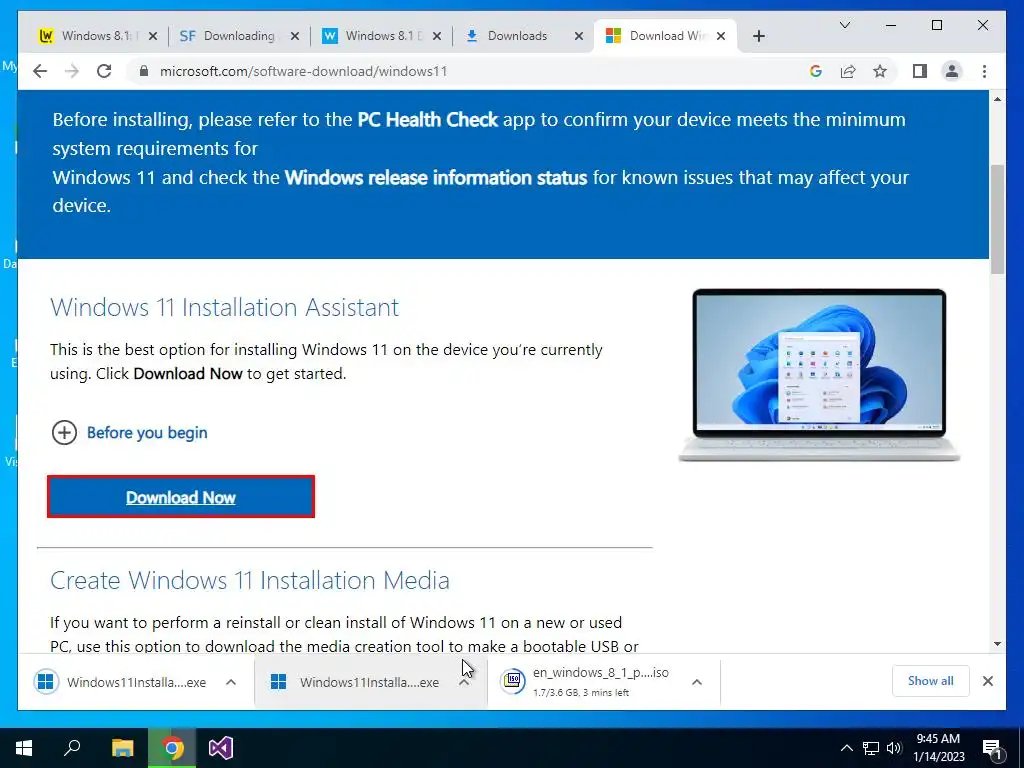
Task: Open Windows release information status link
Action: point(436,177)
